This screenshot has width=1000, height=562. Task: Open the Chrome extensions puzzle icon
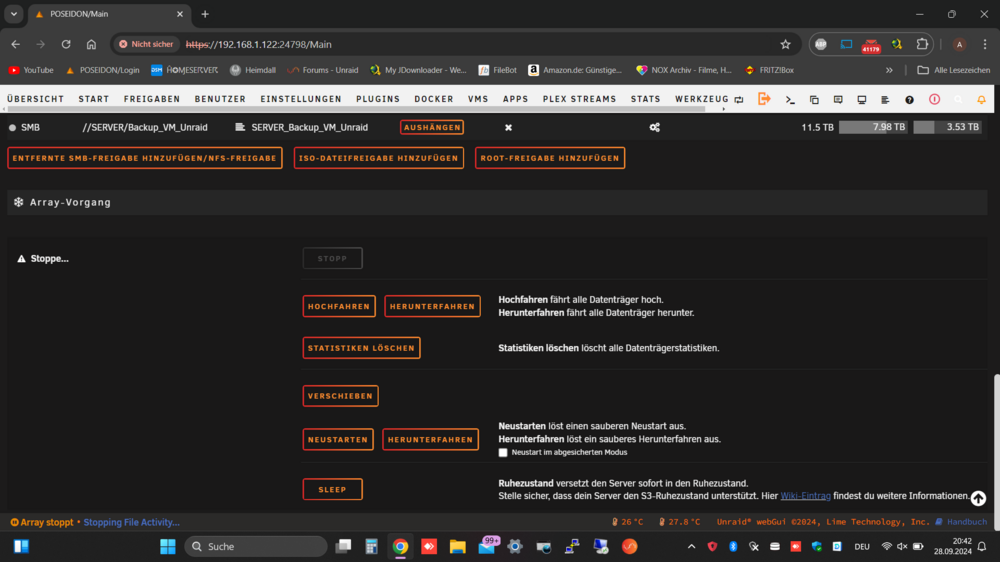(922, 44)
